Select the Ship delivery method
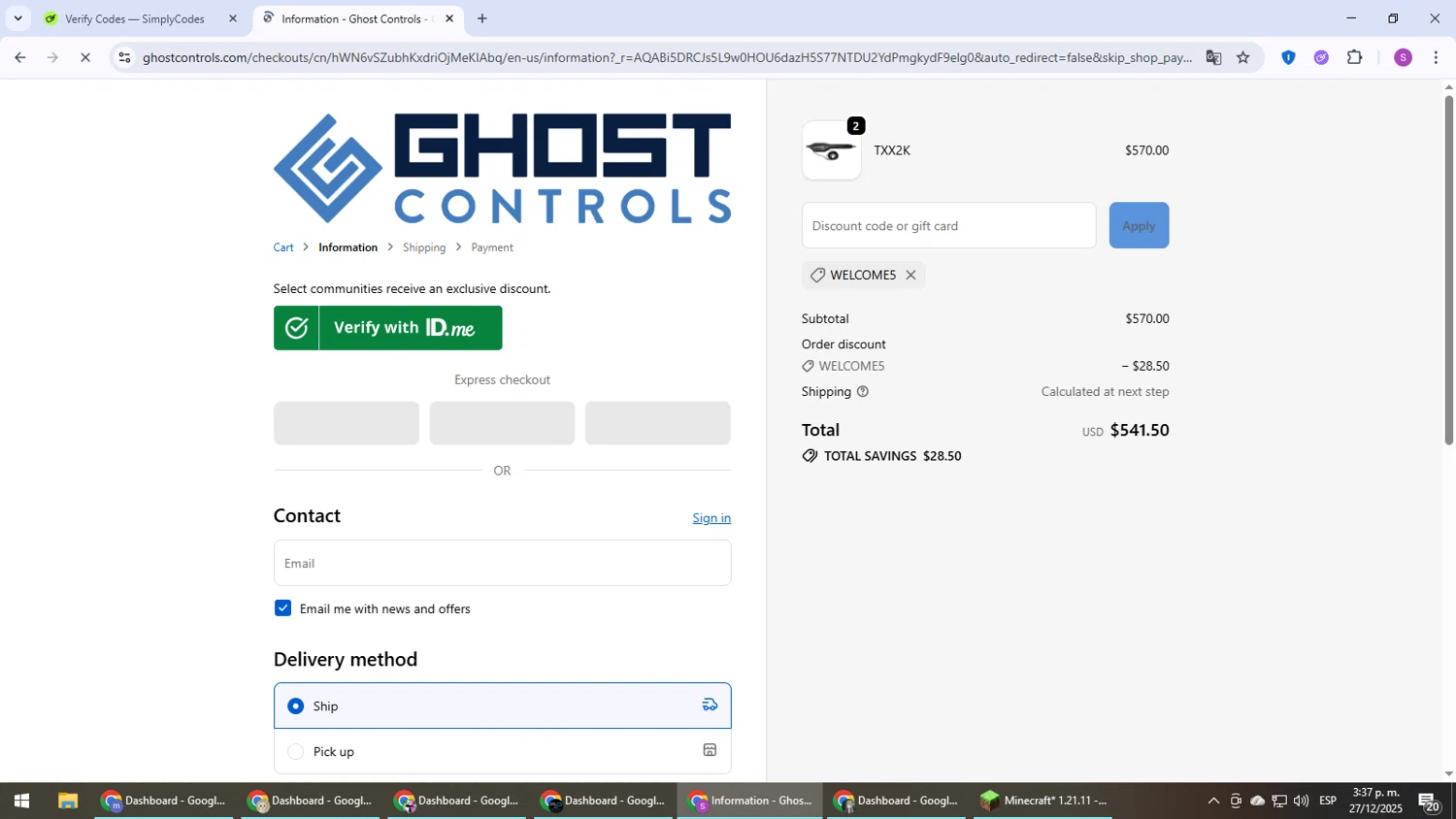Image resolution: width=1456 pixels, height=819 pixels. (x=502, y=705)
